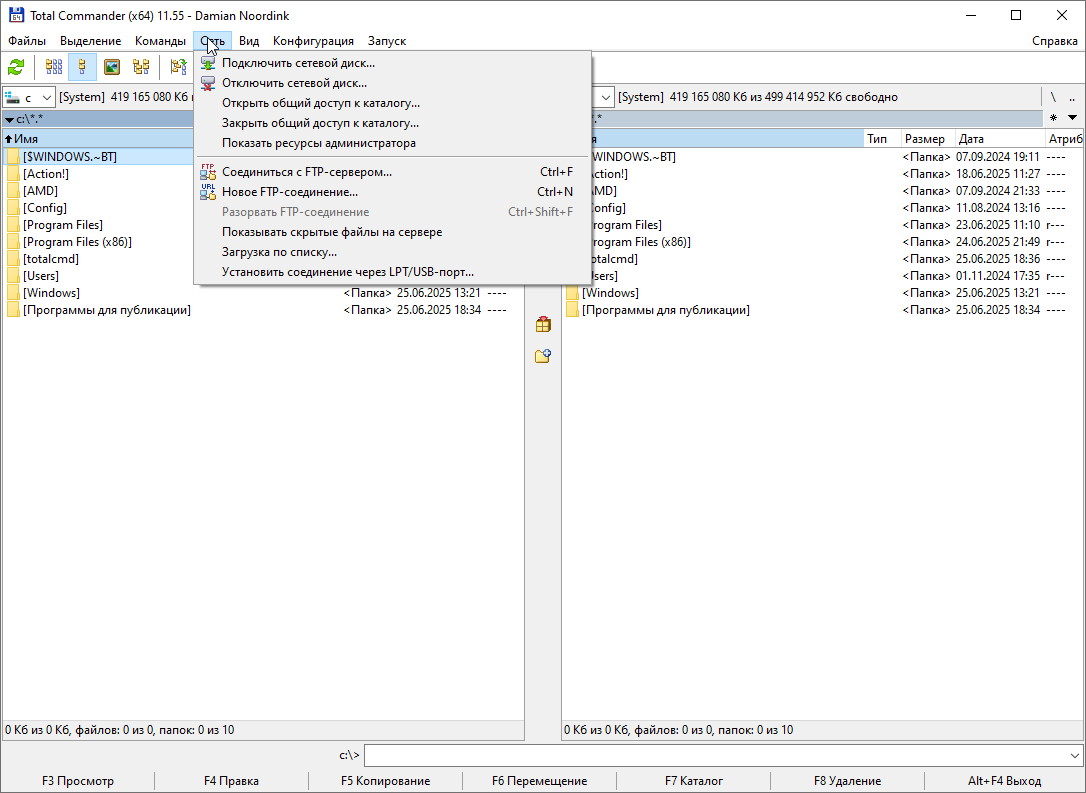Click the [Action!] folder icon in left panel
The height and width of the screenshot is (793, 1086).
[x=13, y=174]
